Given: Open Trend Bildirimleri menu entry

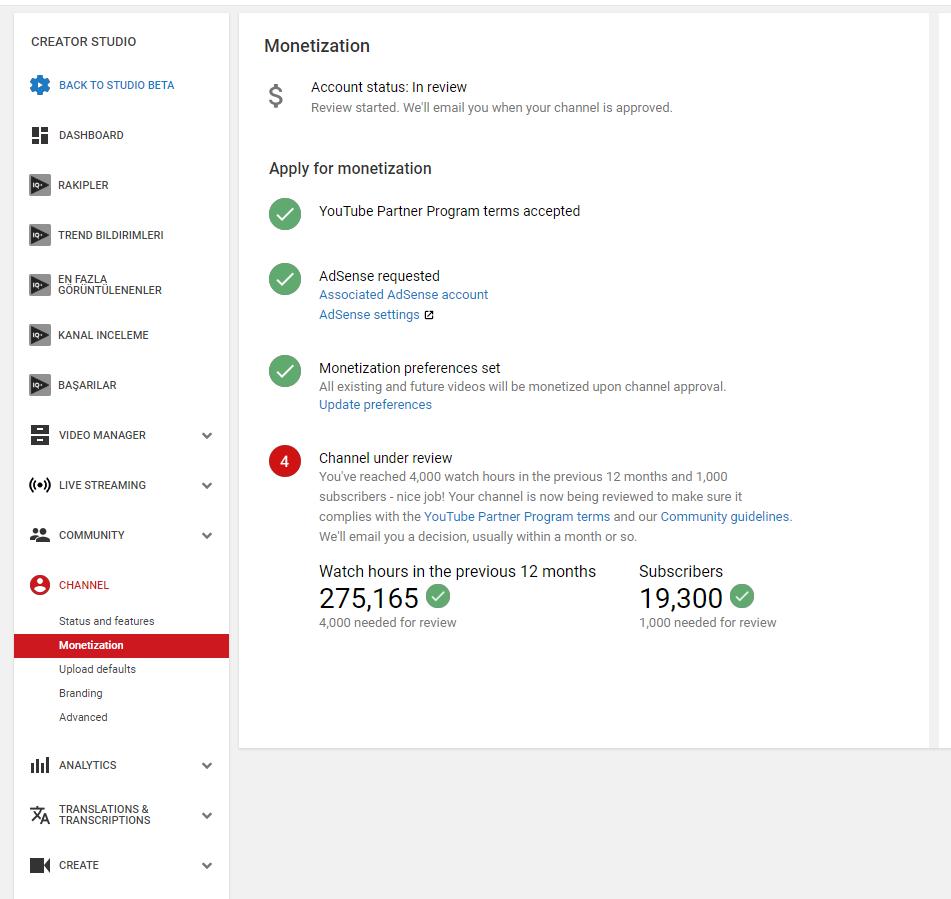Looking at the screenshot, I should (111, 235).
